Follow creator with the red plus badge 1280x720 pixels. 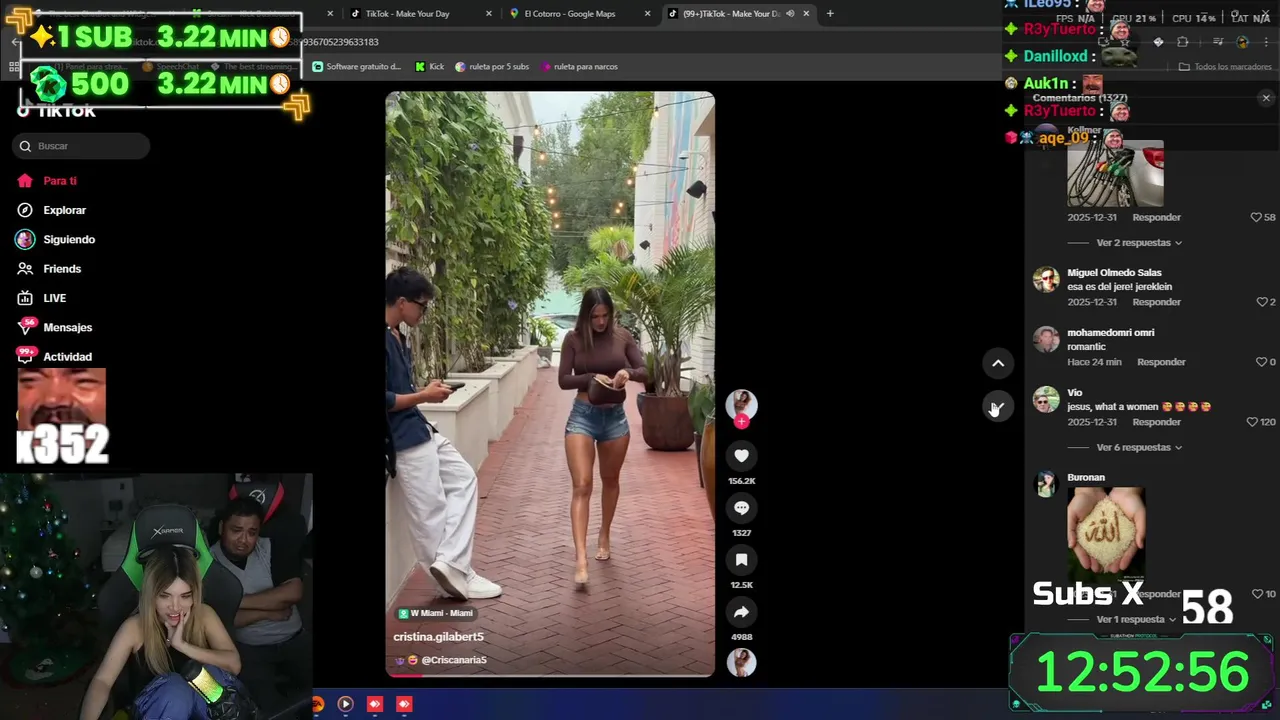tap(741, 421)
